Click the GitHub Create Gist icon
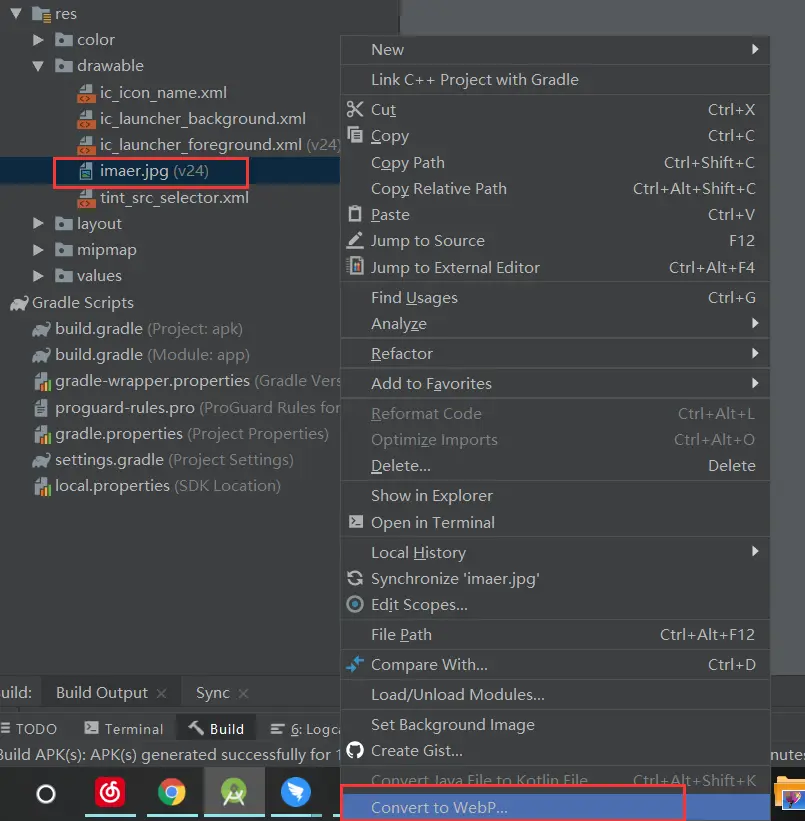805x821 pixels. 355,750
